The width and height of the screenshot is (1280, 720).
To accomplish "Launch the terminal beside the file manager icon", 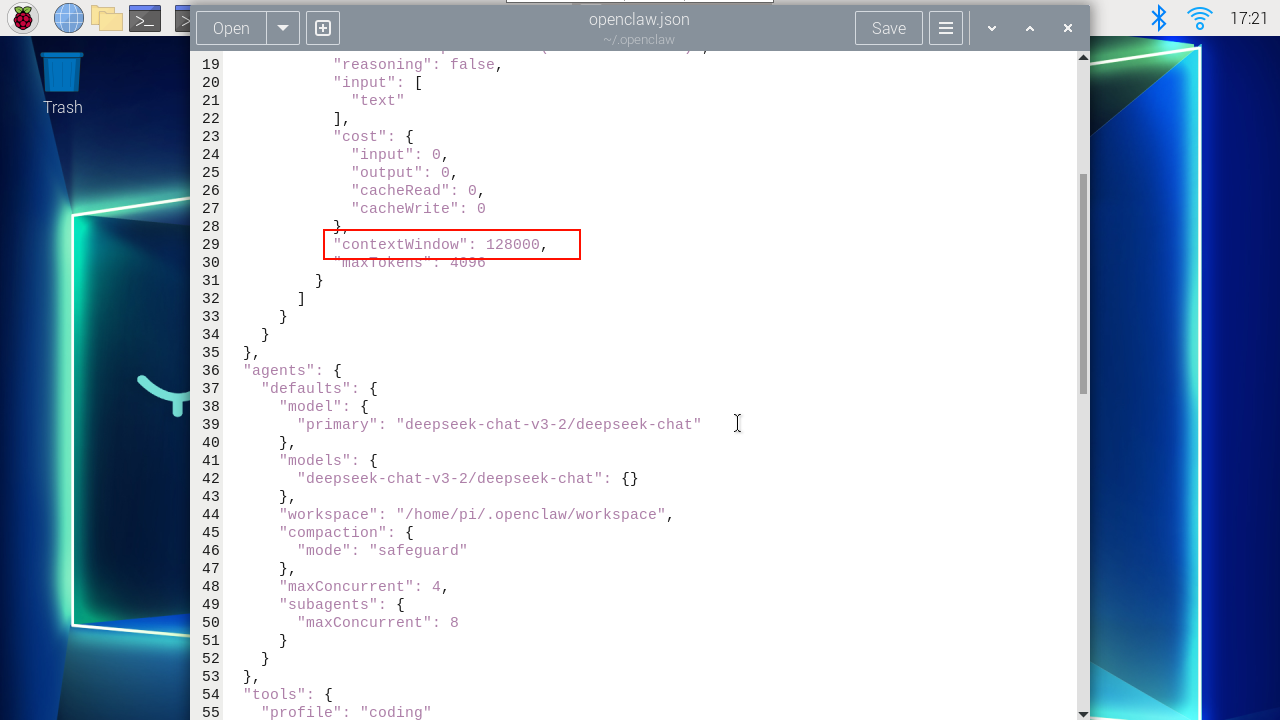I will [145, 18].
